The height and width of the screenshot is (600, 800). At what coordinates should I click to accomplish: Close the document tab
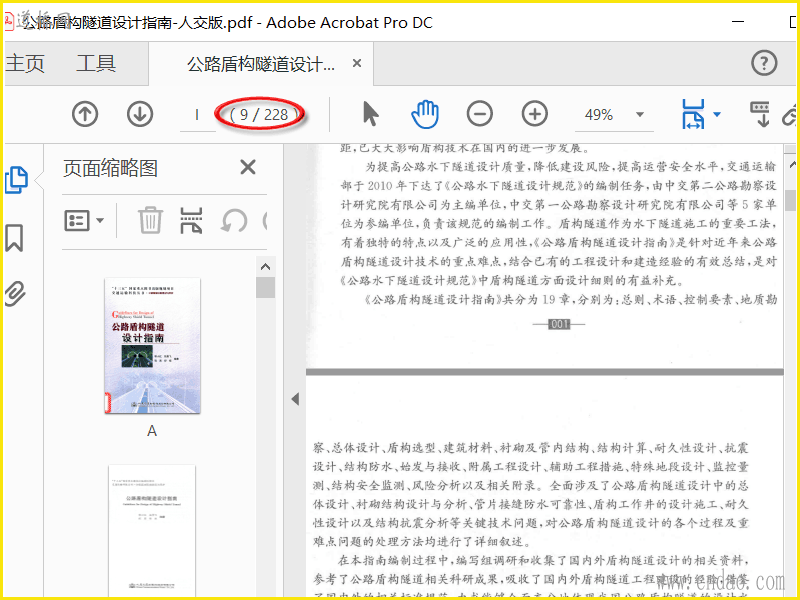coord(357,63)
